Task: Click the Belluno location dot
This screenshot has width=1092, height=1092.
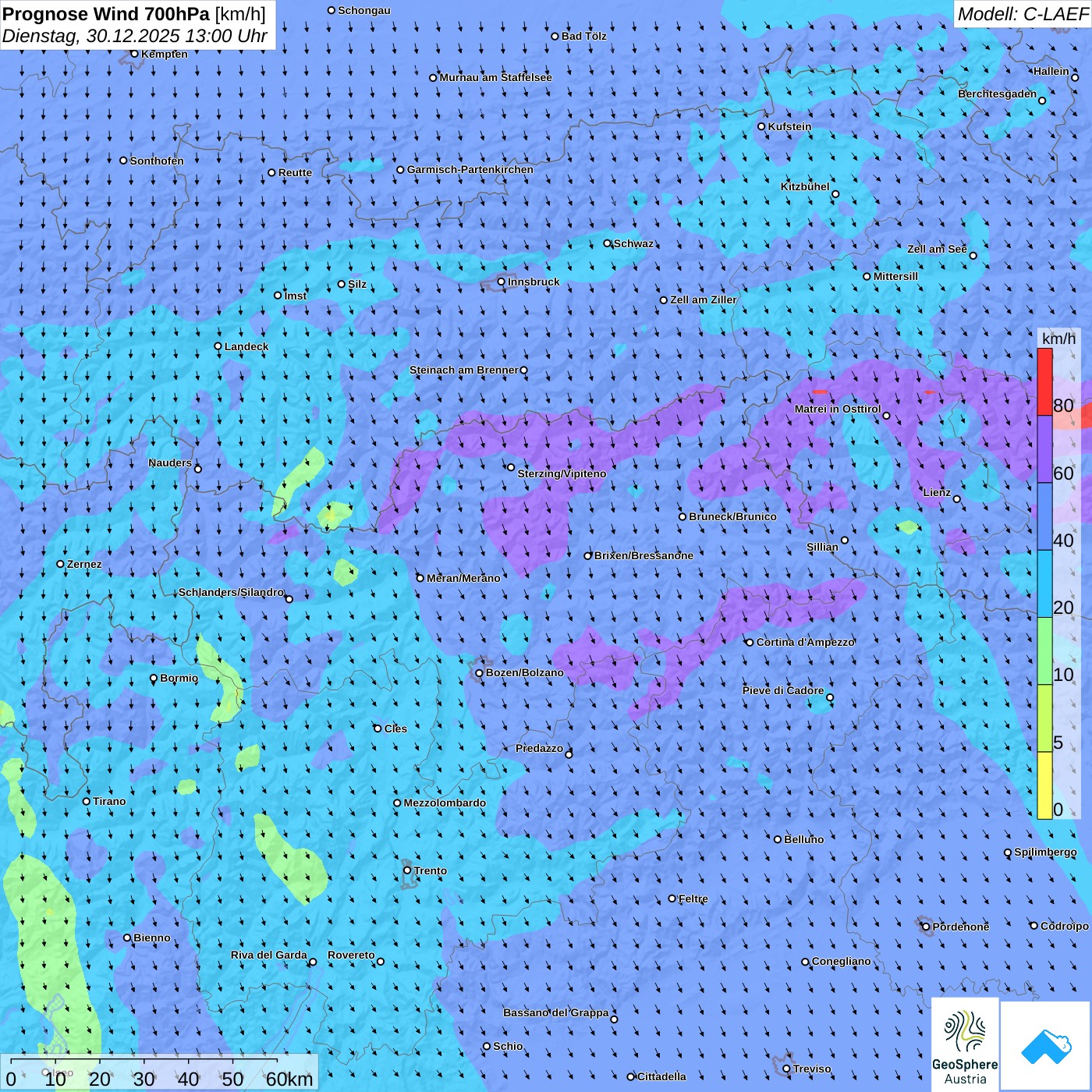Action: (778, 840)
